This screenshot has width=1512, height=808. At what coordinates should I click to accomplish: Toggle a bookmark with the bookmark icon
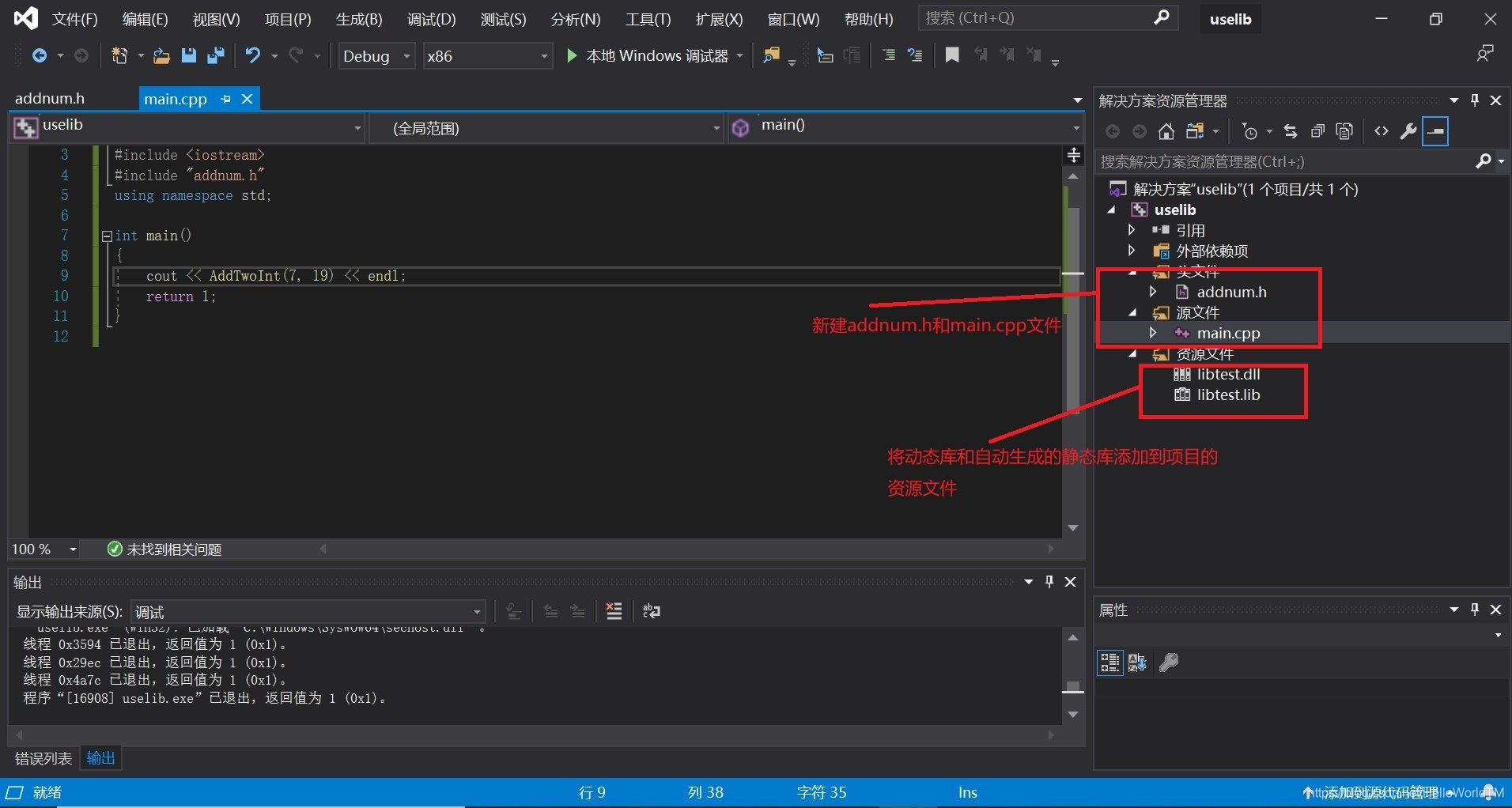(x=952, y=55)
